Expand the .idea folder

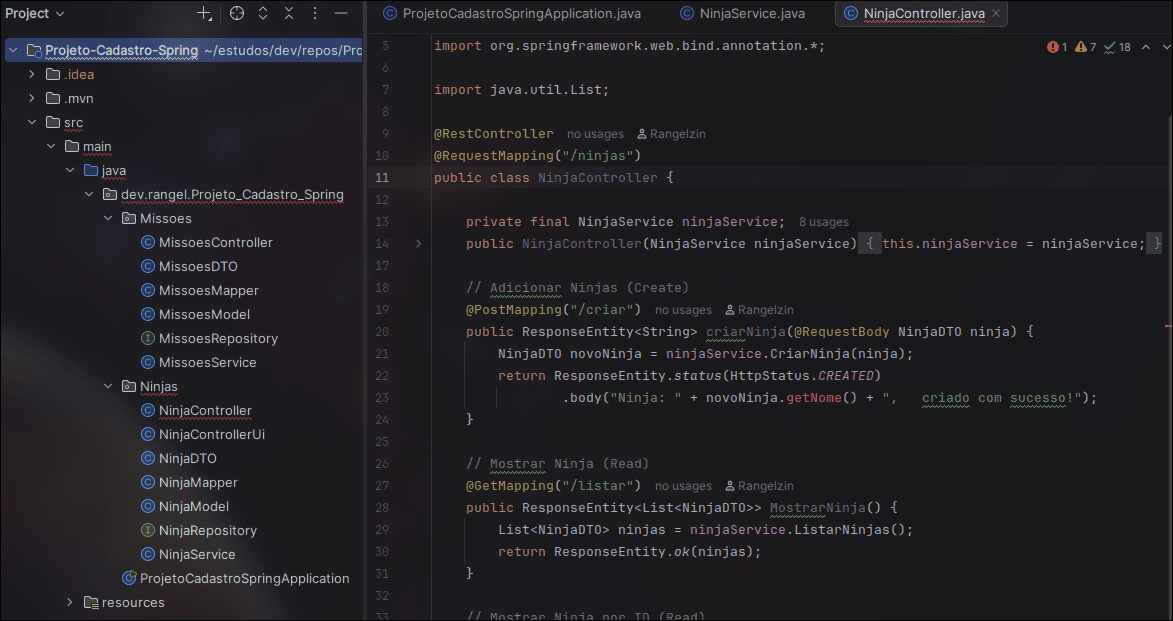31,75
